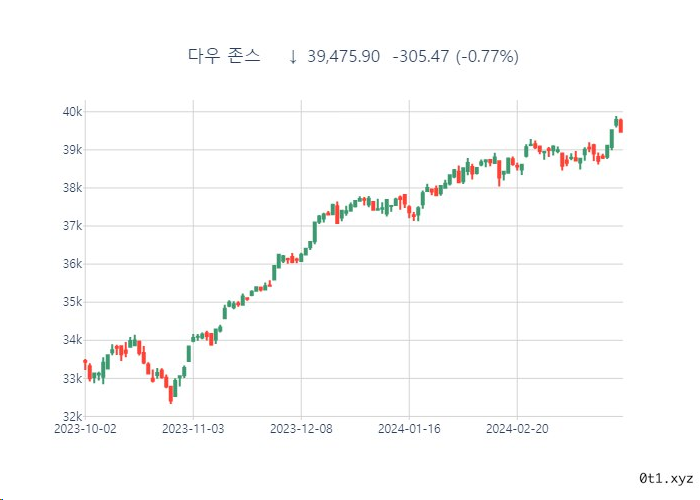Click the current price 39,475.90
Viewport: 700px width, 500px height.
pos(343,57)
